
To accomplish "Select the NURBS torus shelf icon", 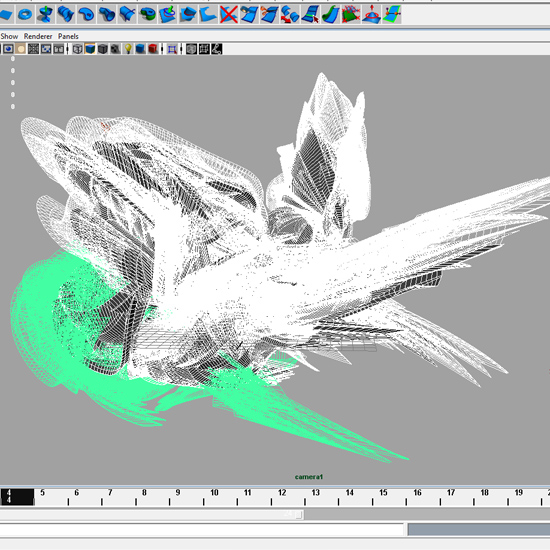I will click(x=25, y=14).
